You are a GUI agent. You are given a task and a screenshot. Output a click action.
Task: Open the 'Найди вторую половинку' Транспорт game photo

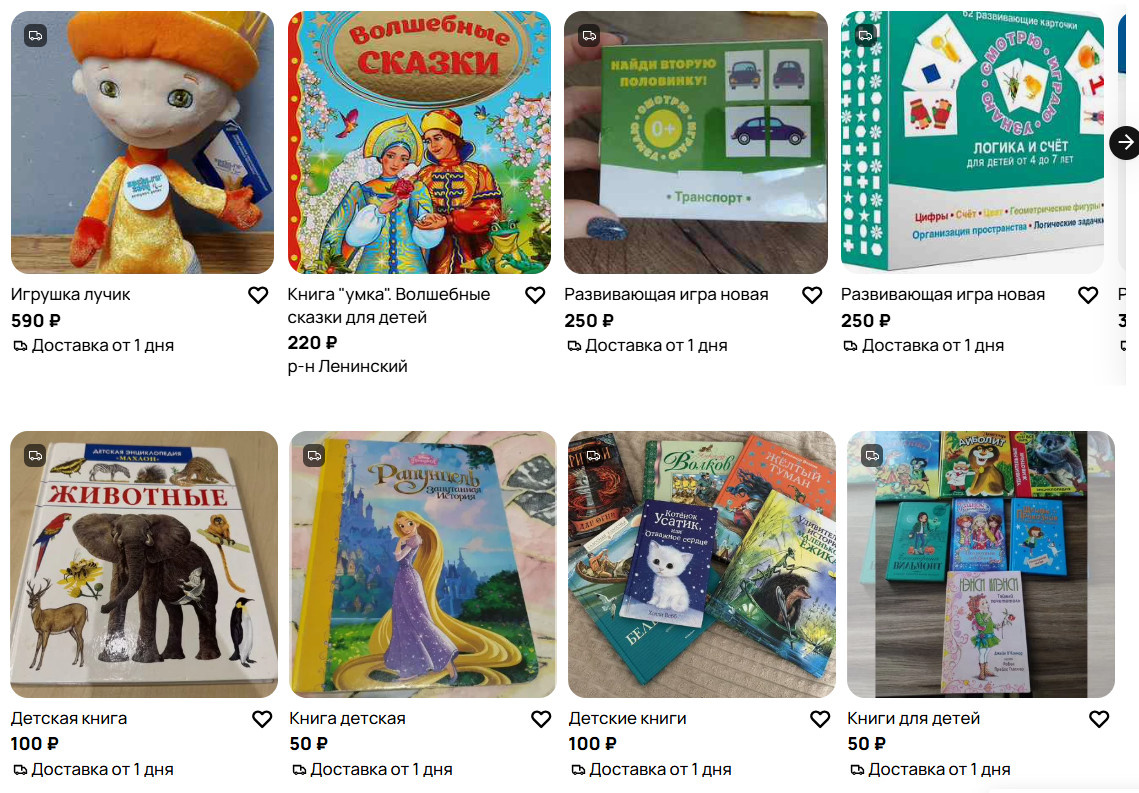pos(696,142)
